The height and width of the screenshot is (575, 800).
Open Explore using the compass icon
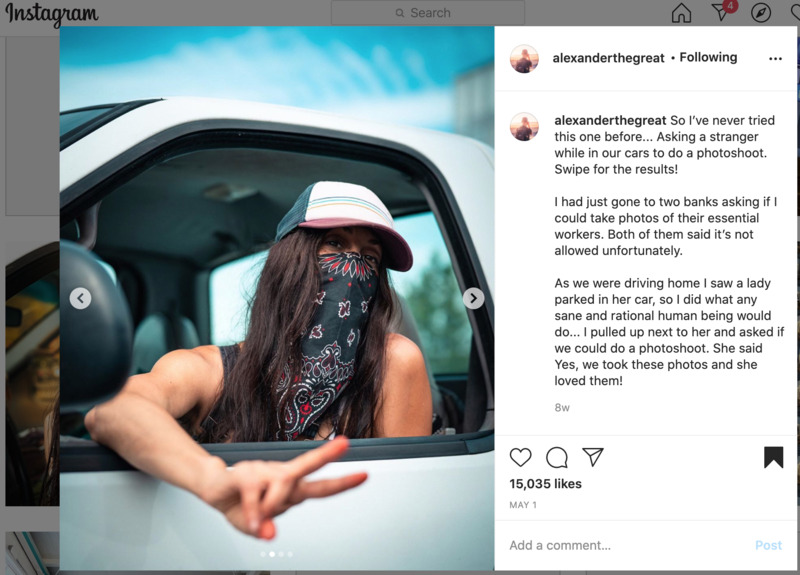click(761, 13)
